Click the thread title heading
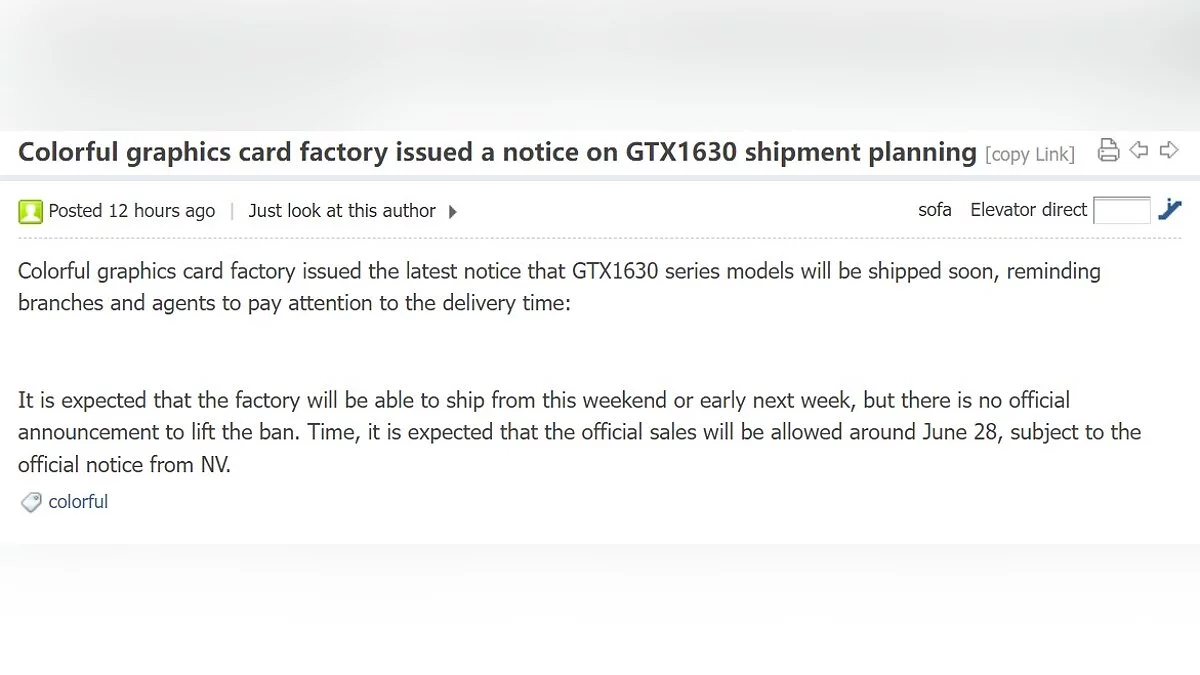Viewport: 1200px width, 675px height. 497,152
